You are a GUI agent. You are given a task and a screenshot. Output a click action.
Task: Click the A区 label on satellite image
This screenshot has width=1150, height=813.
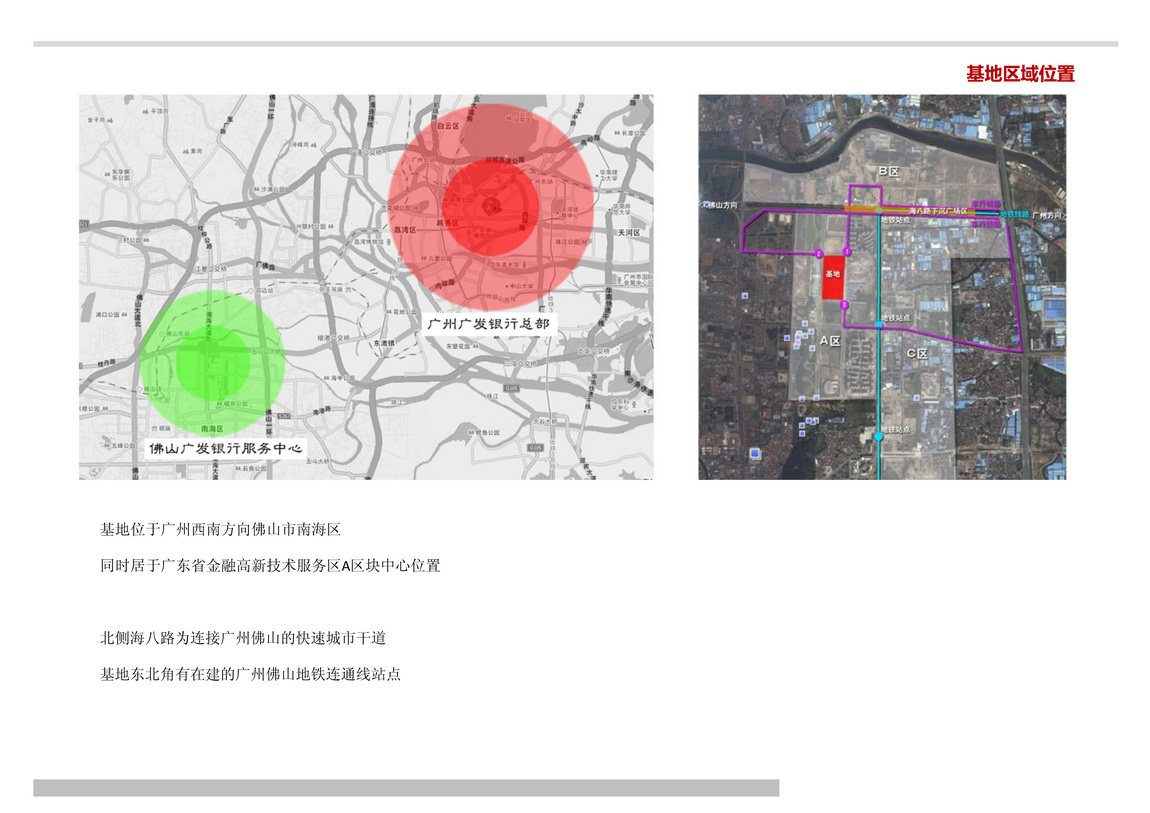(x=829, y=341)
